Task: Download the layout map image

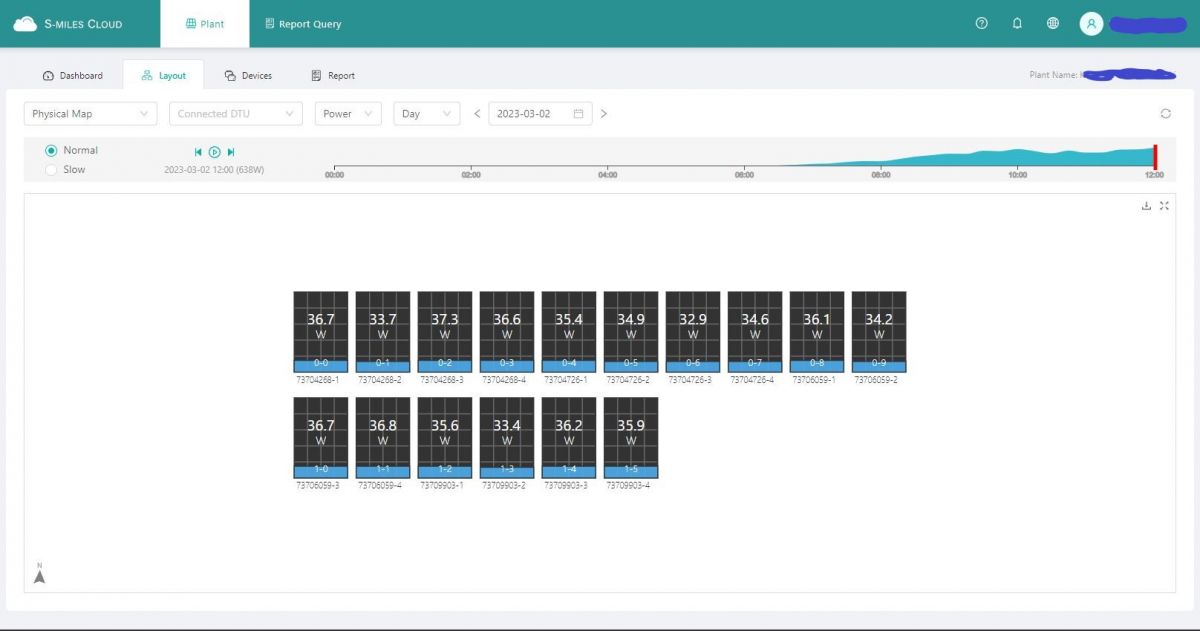Action: click(x=1146, y=206)
